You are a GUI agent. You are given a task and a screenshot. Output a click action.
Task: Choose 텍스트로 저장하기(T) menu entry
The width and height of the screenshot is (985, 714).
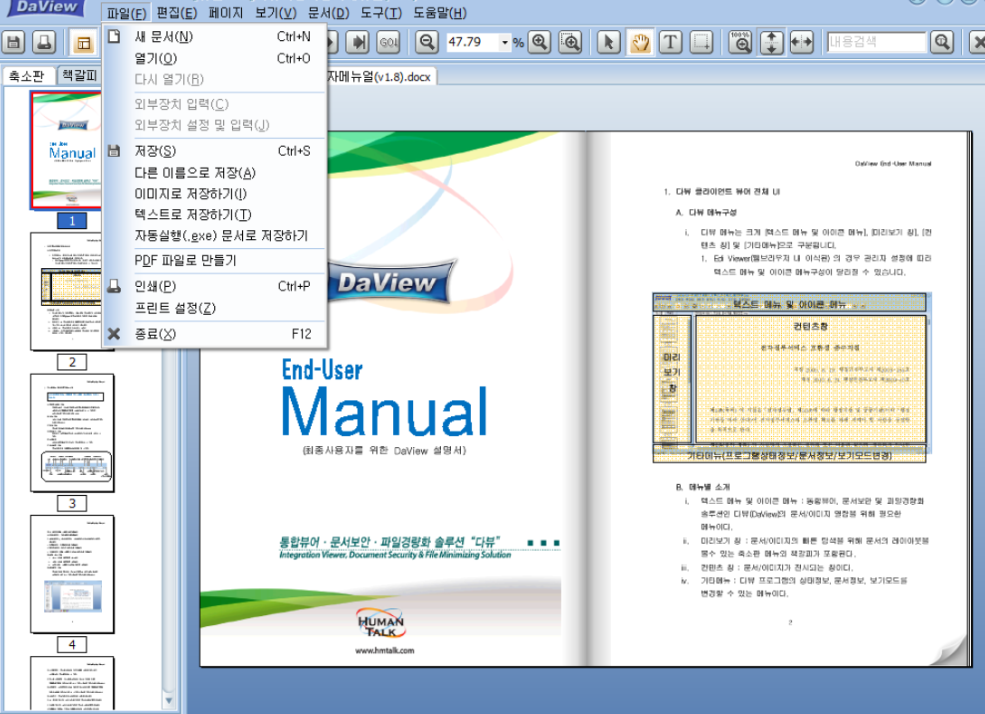pyautogui.click(x=214, y=215)
